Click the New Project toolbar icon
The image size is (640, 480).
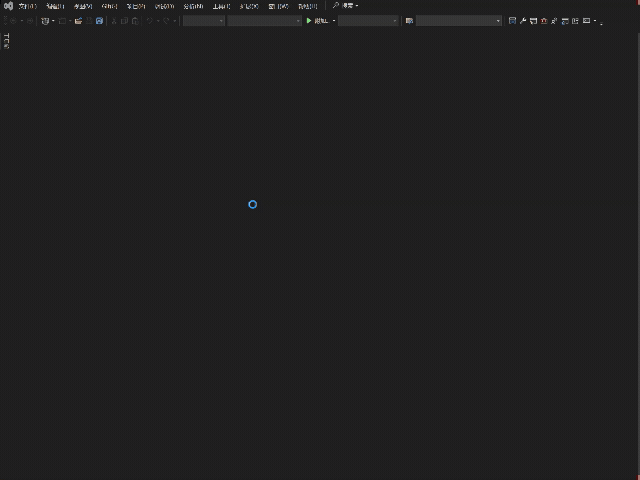coord(45,21)
